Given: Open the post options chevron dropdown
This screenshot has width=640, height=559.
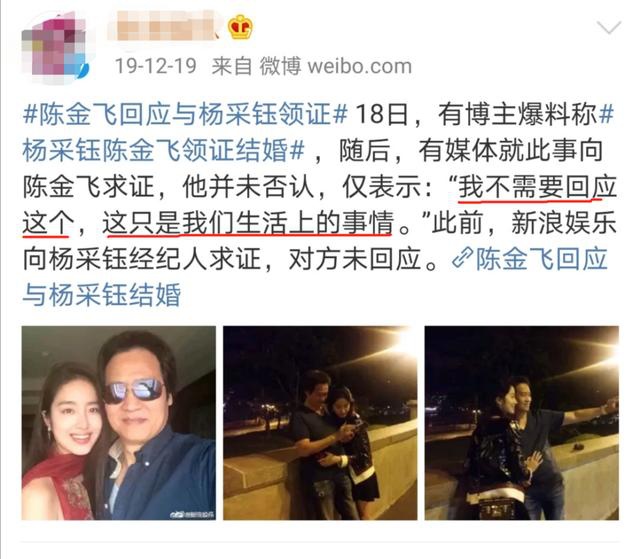Looking at the screenshot, I should click(609, 27).
